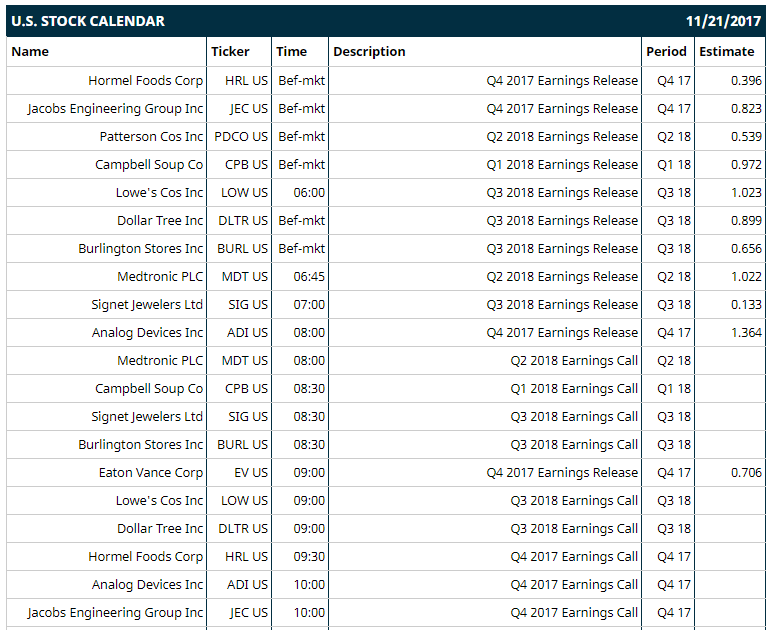
Task: Click the estimate value 0.656
Action: [746, 249]
